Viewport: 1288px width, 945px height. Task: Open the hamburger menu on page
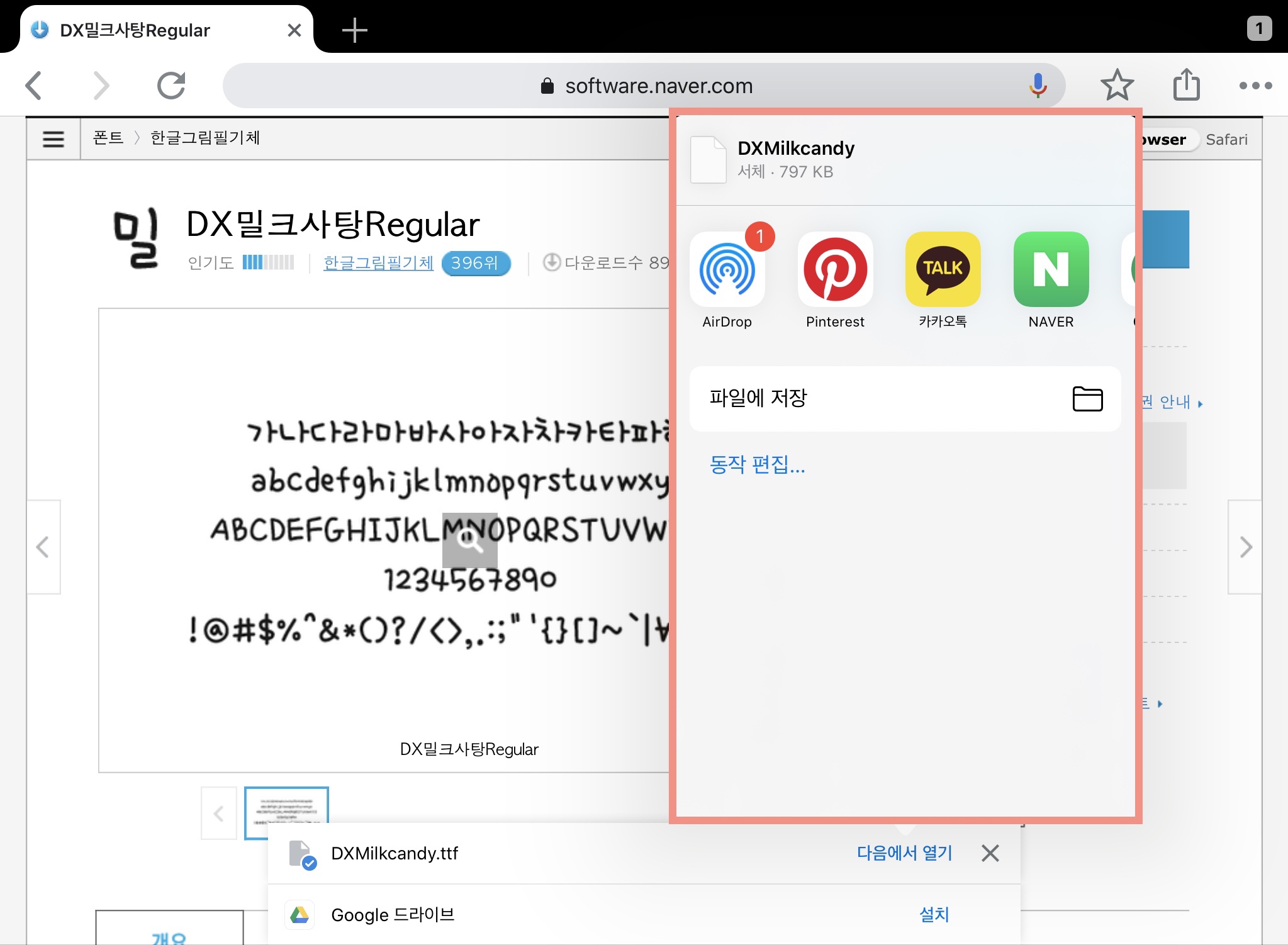coord(53,138)
